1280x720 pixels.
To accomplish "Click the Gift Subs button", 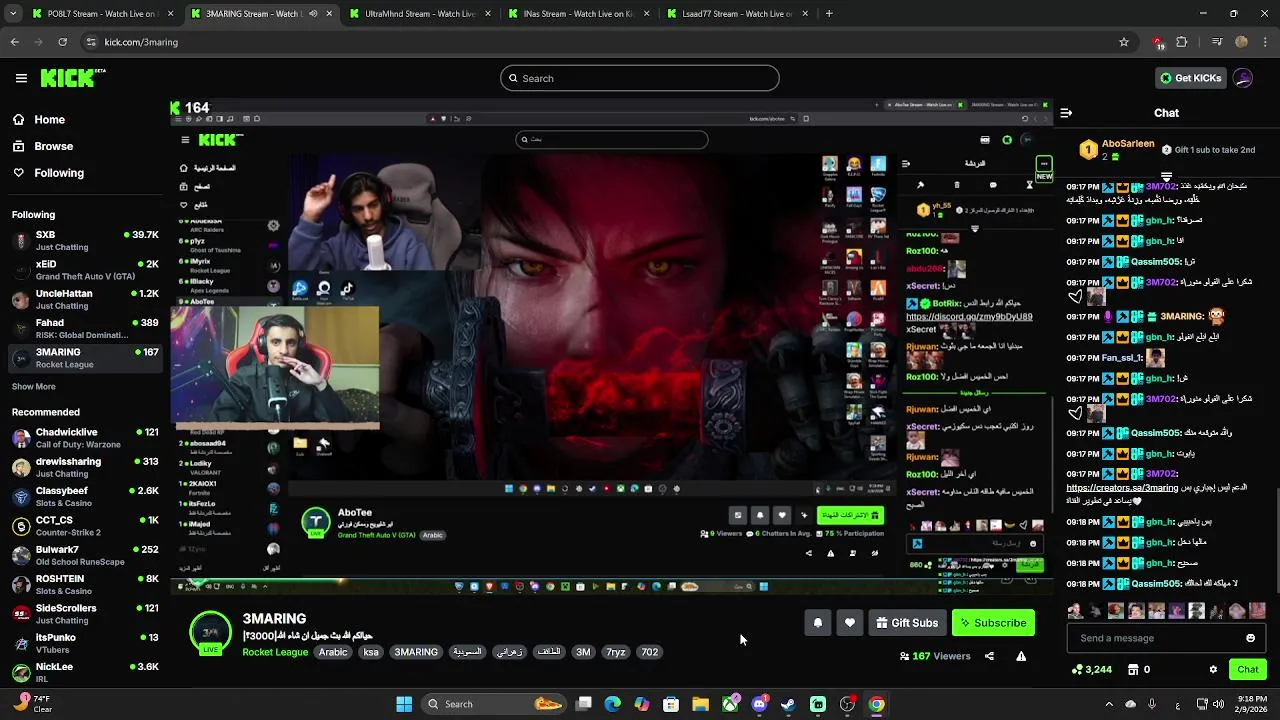I will (x=907, y=623).
